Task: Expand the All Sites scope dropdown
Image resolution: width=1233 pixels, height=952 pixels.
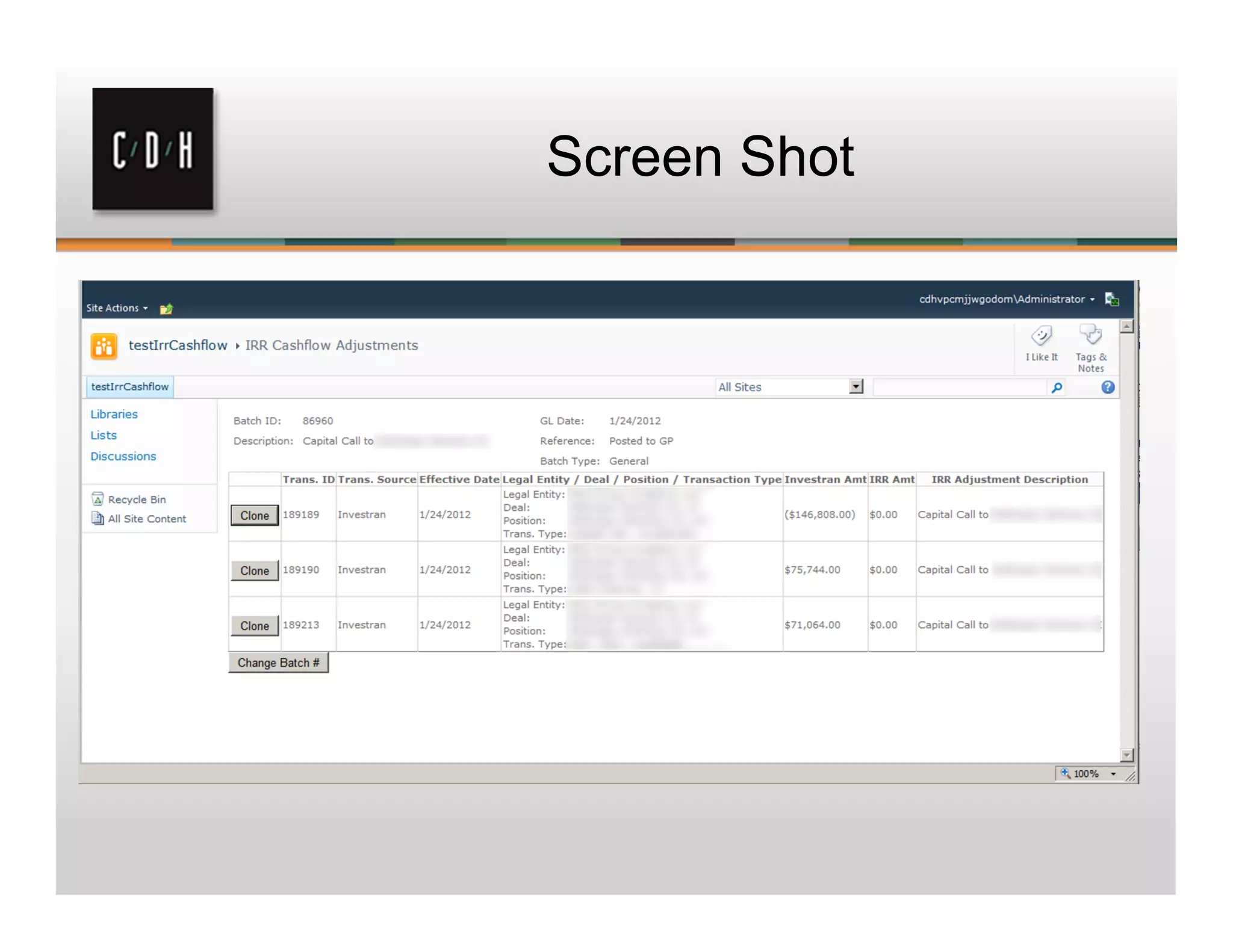Action: point(856,386)
